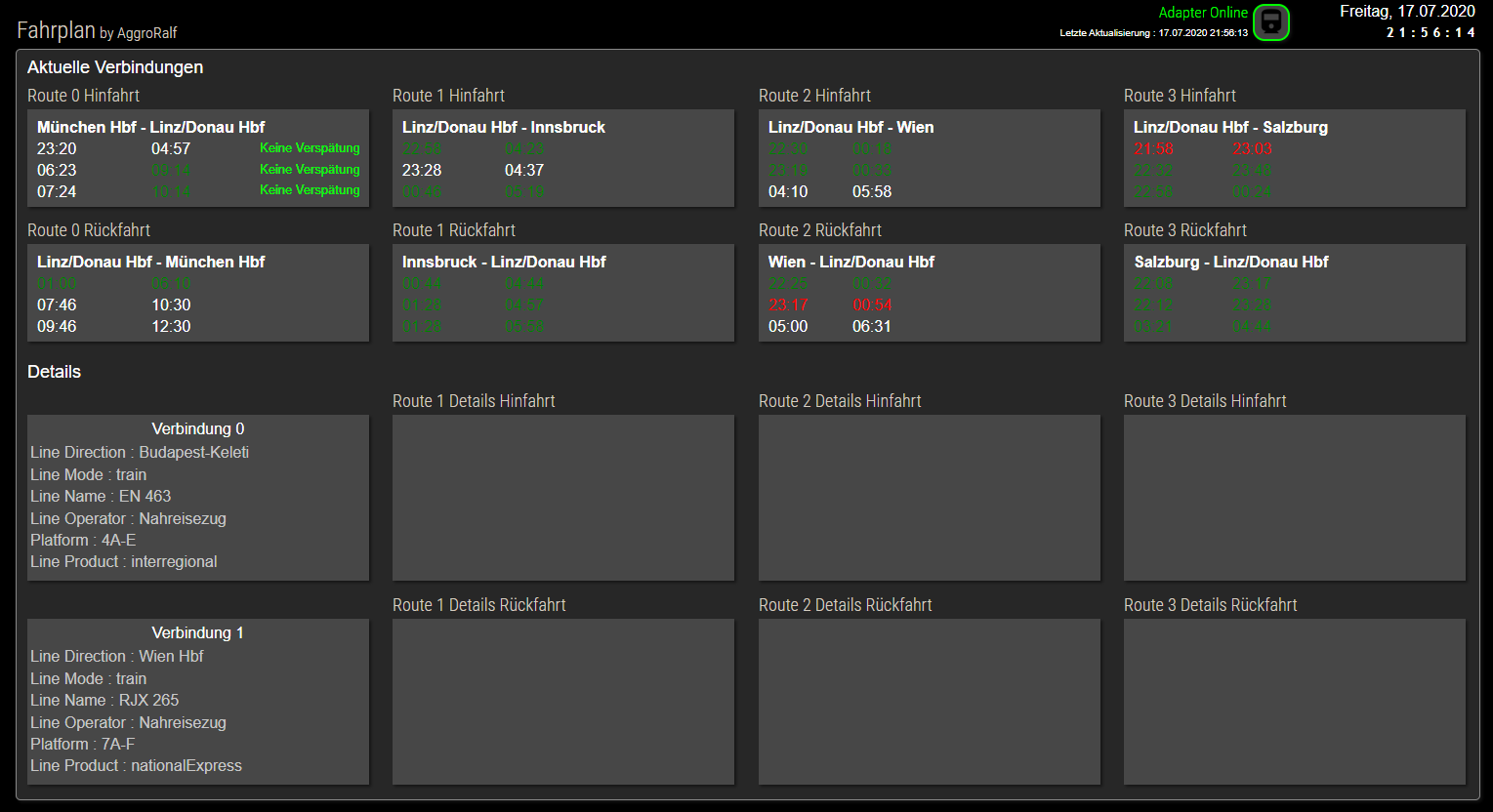Viewport: 1493px width, 812px height.
Task: Click the Route 0 Hinfahrt label
Action: click(x=83, y=96)
